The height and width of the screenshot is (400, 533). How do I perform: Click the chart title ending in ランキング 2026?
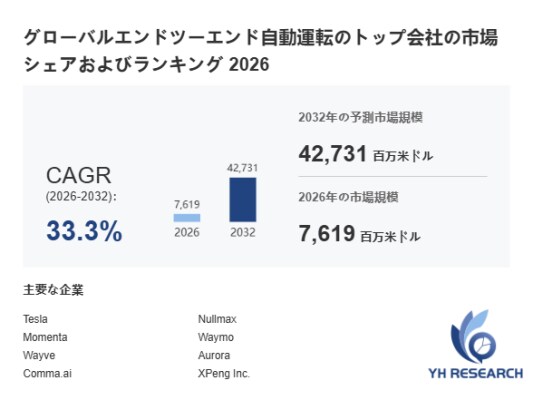point(261,51)
